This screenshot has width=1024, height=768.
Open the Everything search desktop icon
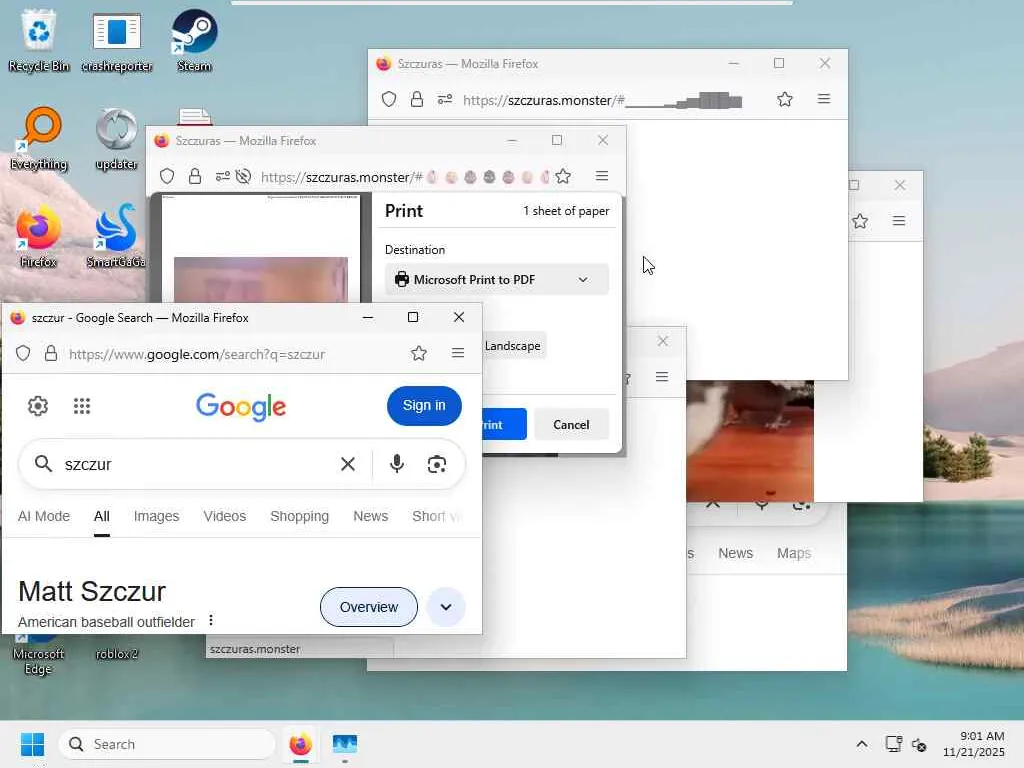click(39, 139)
